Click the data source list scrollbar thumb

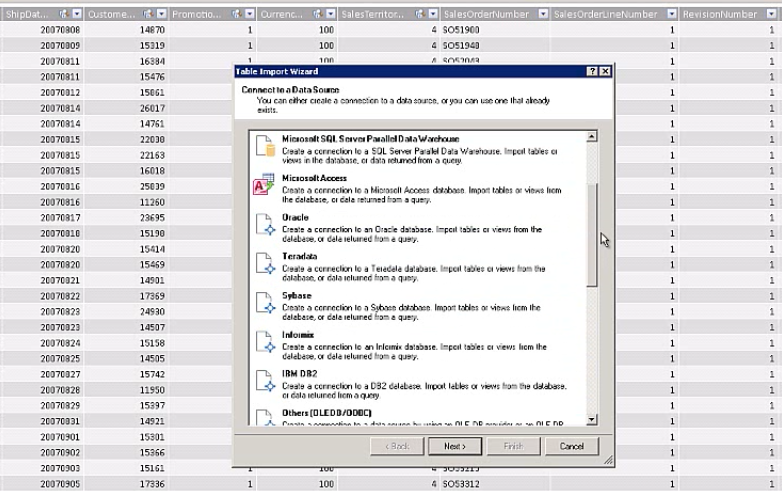click(592, 235)
